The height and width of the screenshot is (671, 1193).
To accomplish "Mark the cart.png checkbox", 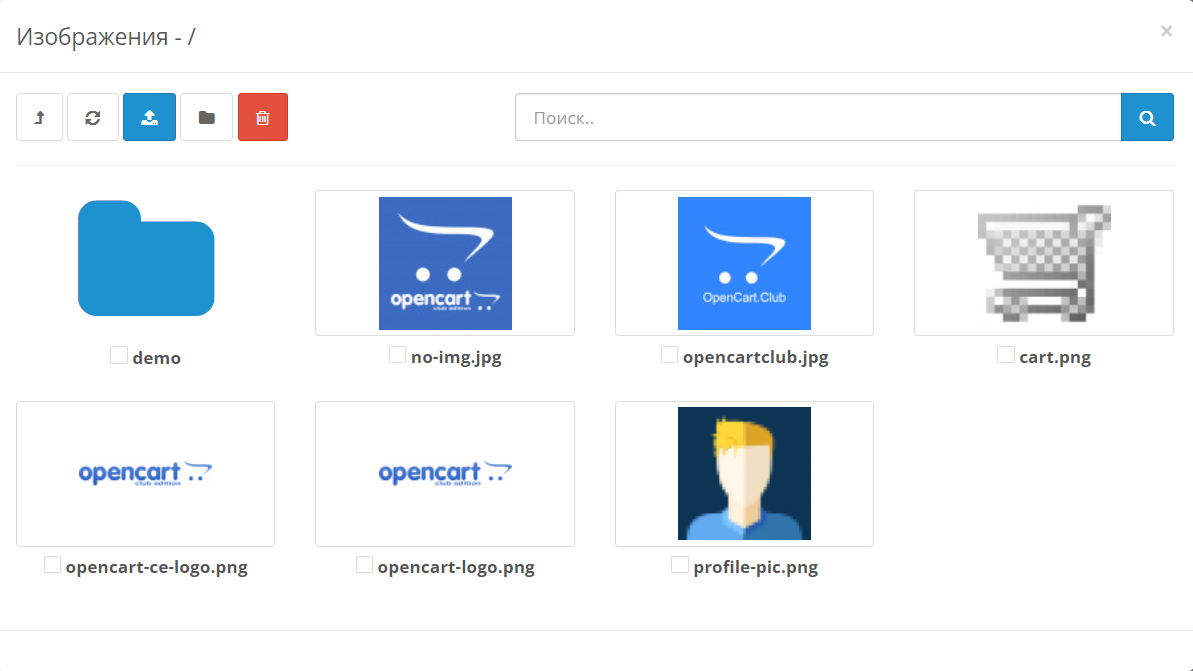I will point(1006,355).
